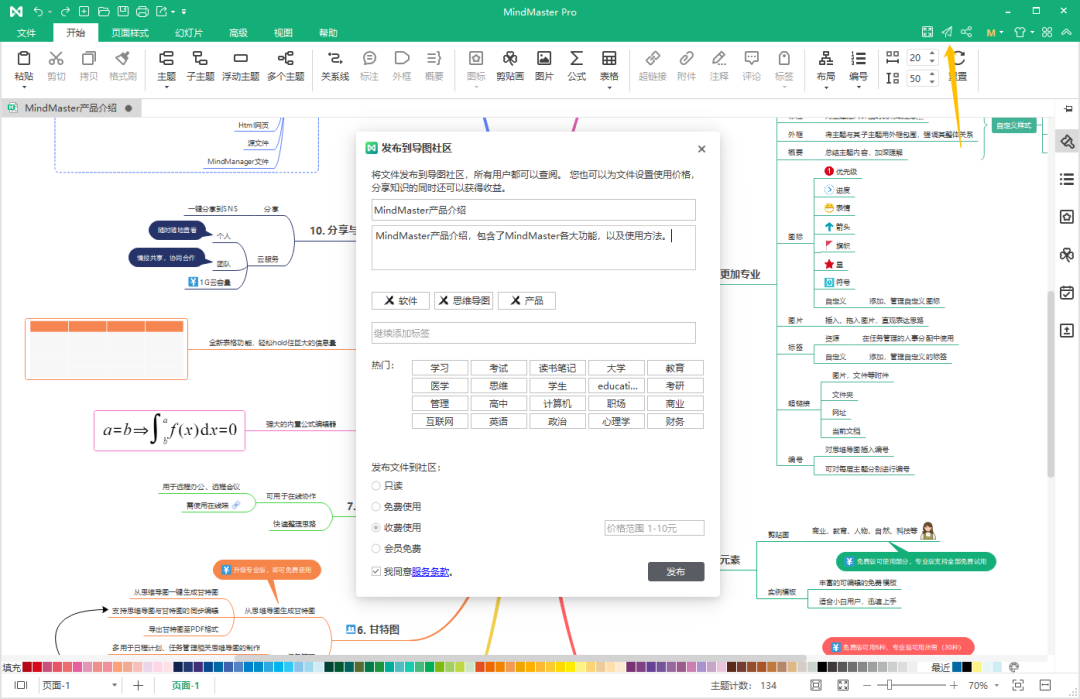Select the Free use (免费使用) radio option
This screenshot has width=1080, height=699.
[376, 506]
